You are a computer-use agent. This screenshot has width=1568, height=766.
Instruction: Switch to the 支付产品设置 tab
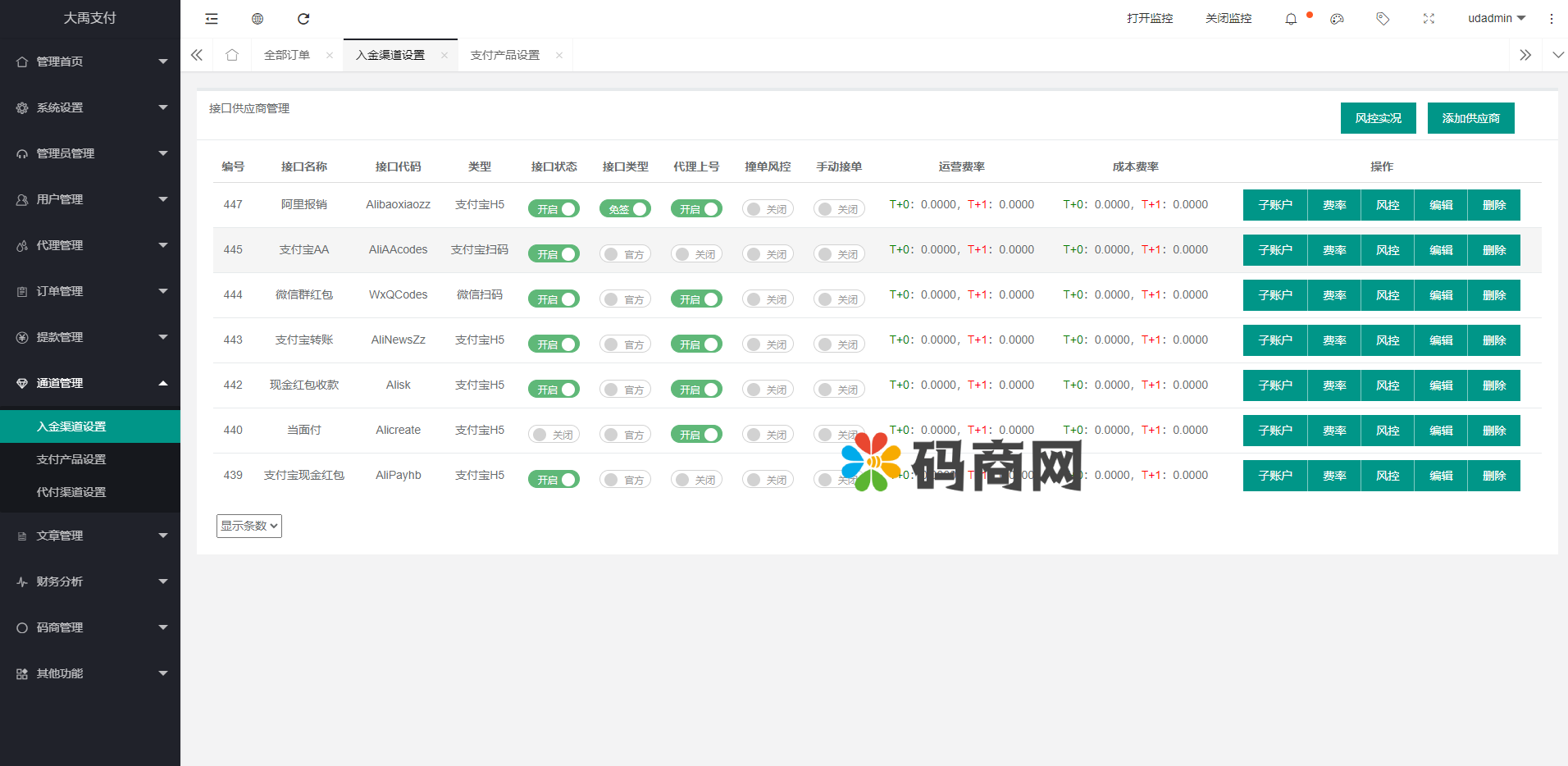click(505, 55)
